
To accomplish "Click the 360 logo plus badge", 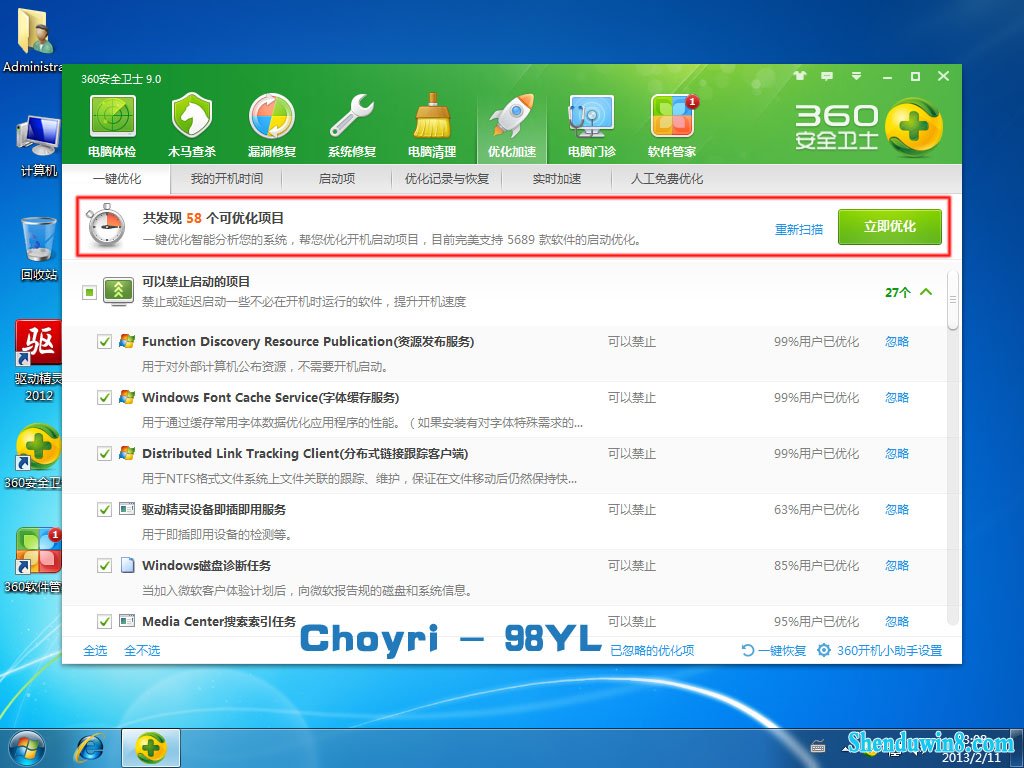I will tap(914, 127).
